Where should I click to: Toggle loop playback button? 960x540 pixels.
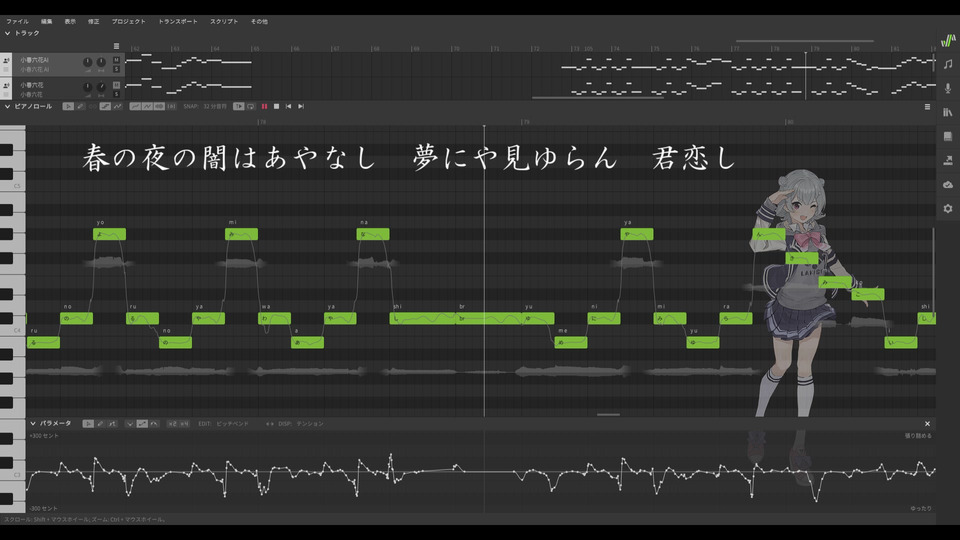click(251, 107)
